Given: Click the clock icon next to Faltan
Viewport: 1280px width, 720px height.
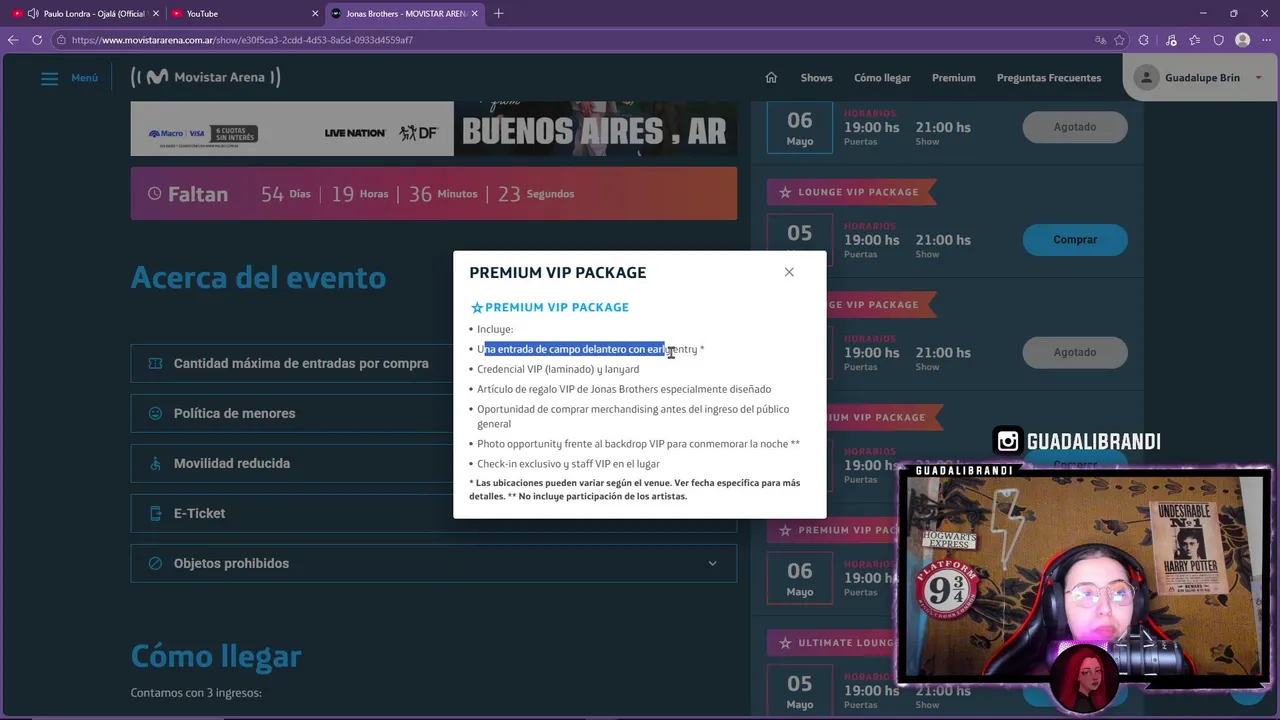Looking at the screenshot, I should [x=154, y=194].
